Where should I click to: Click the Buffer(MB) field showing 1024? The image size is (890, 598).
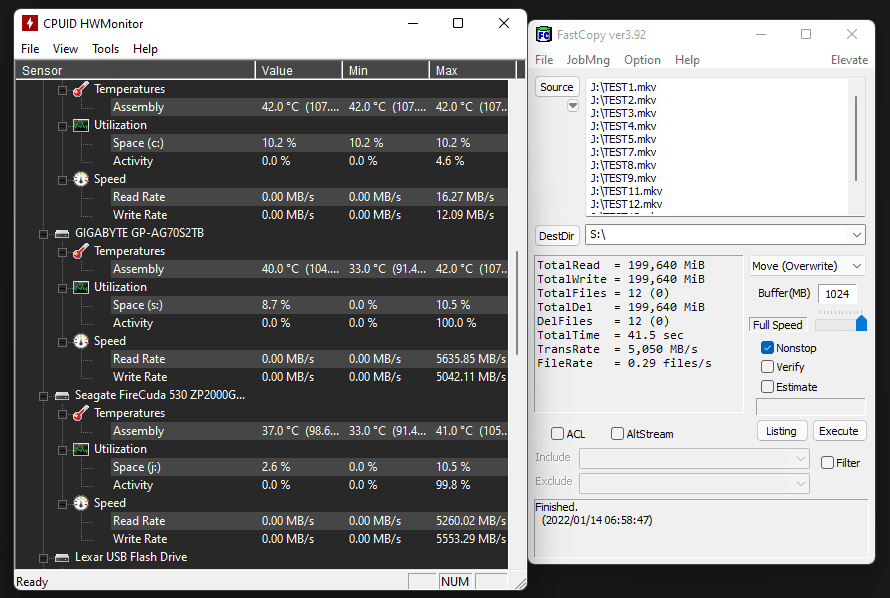coord(837,294)
